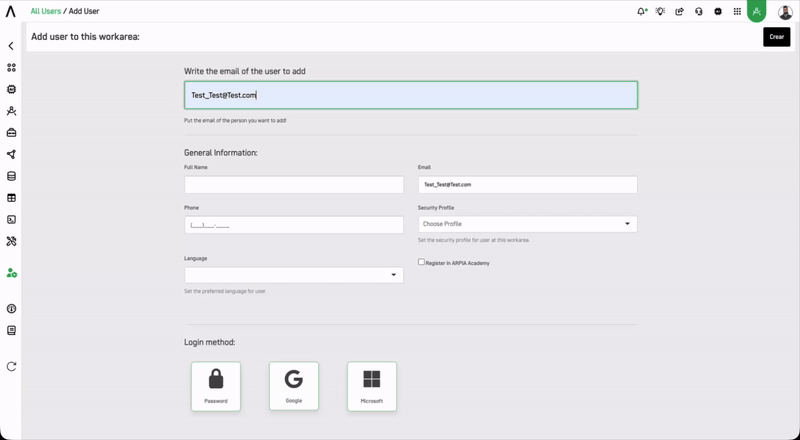Open the crossed tools sidebar icon

tap(11, 241)
